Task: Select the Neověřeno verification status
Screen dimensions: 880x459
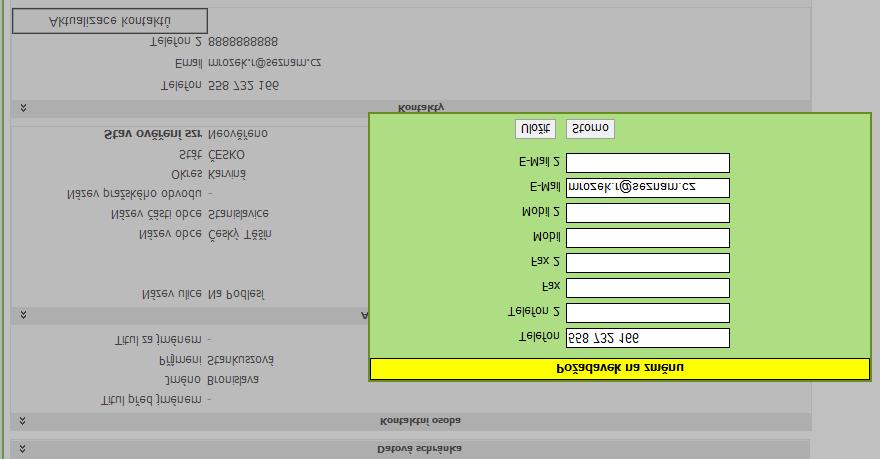Action: [238, 134]
